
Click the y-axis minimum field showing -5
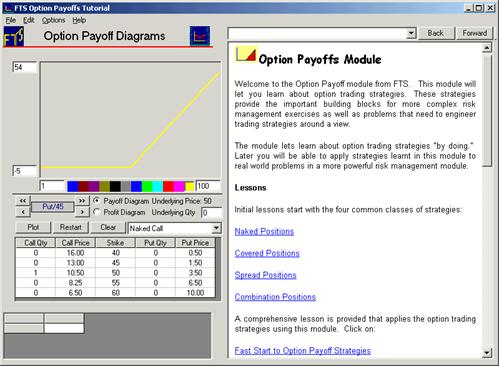pyautogui.click(x=25, y=171)
